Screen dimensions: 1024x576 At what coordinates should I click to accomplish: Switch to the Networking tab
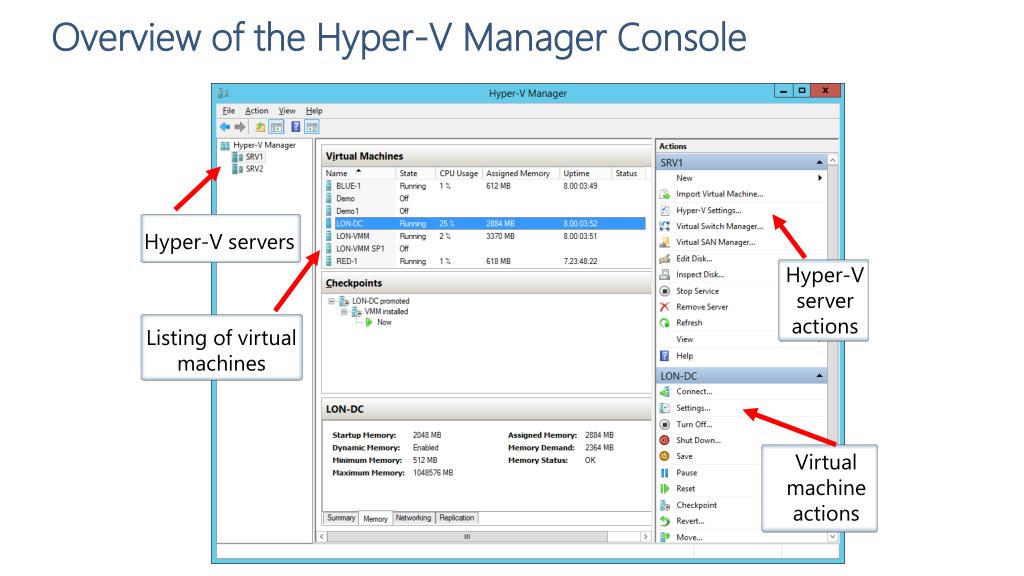click(413, 518)
